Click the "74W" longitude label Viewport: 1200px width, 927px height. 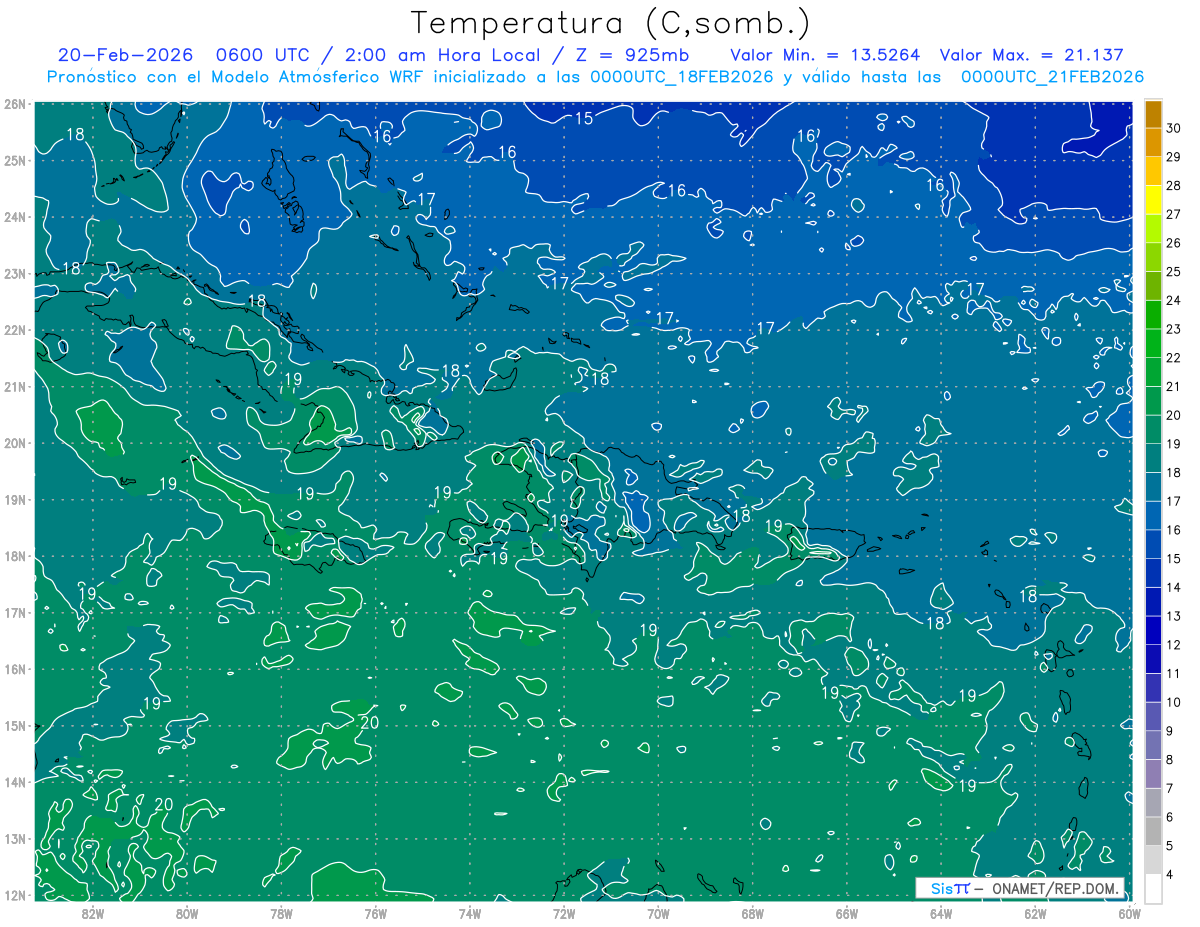470,913
